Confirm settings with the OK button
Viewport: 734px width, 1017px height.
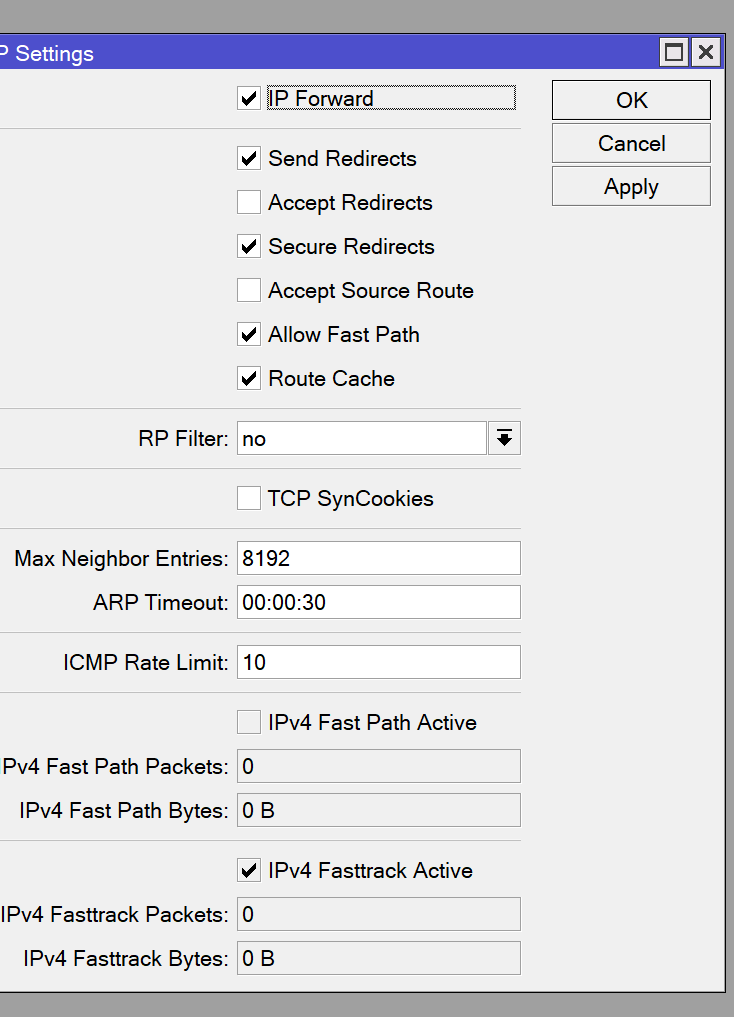631,100
